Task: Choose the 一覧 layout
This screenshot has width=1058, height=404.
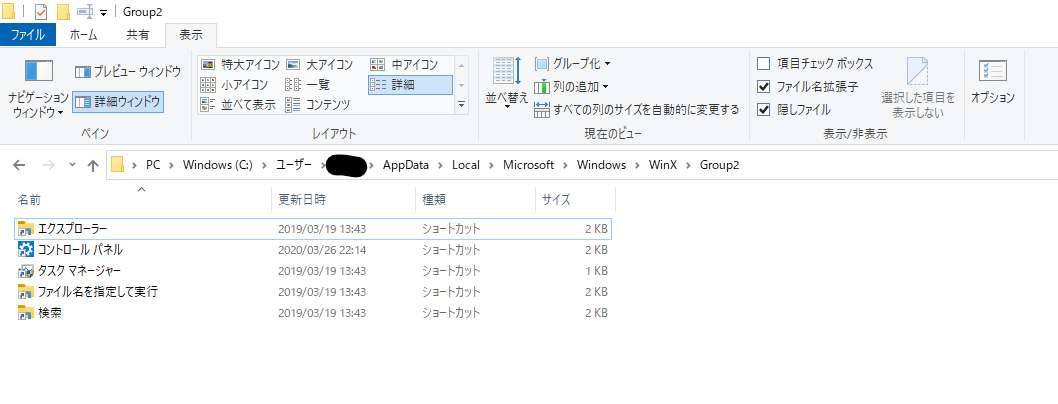Action: [308, 84]
